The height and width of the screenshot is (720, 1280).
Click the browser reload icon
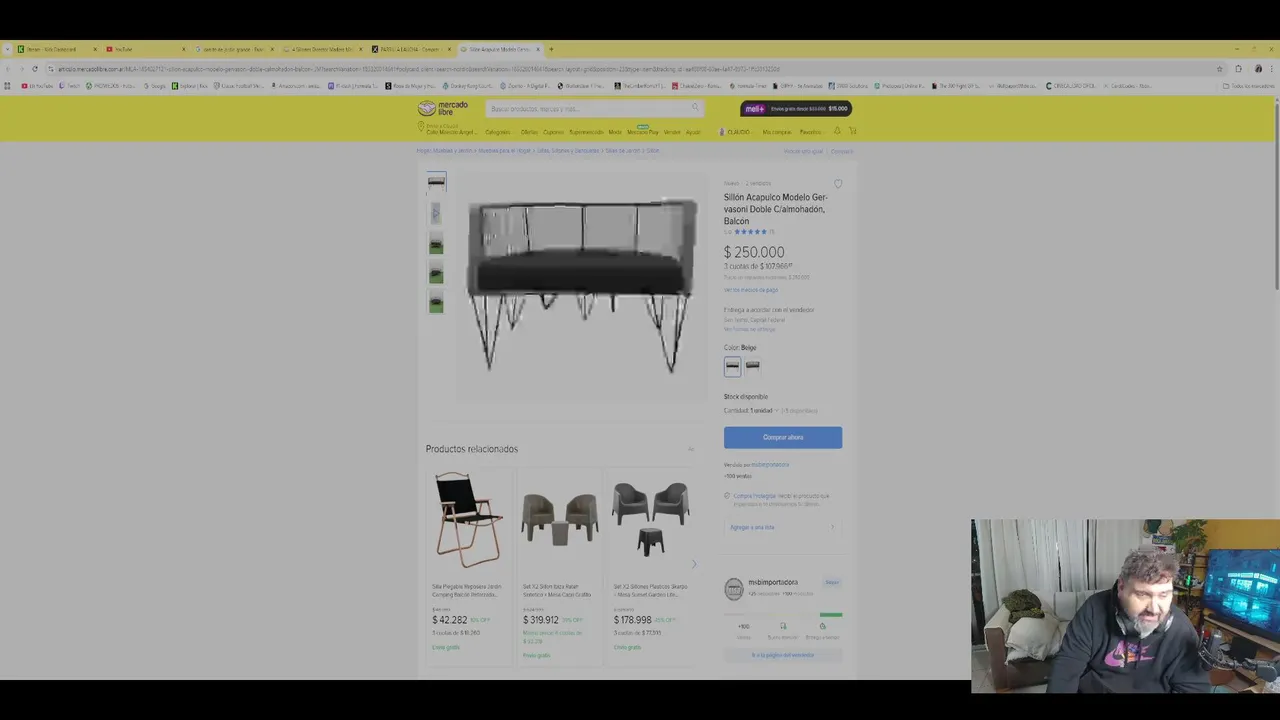pyautogui.click(x=34, y=69)
